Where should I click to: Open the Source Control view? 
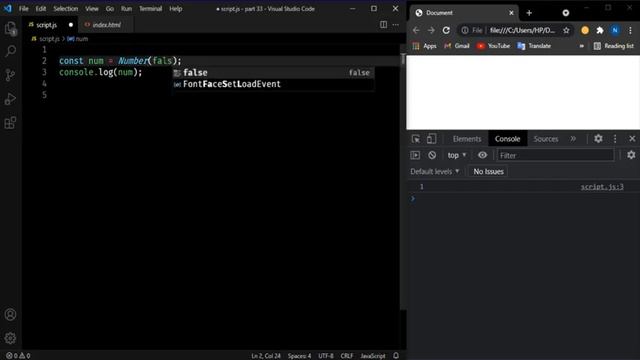pyautogui.click(x=11, y=75)
